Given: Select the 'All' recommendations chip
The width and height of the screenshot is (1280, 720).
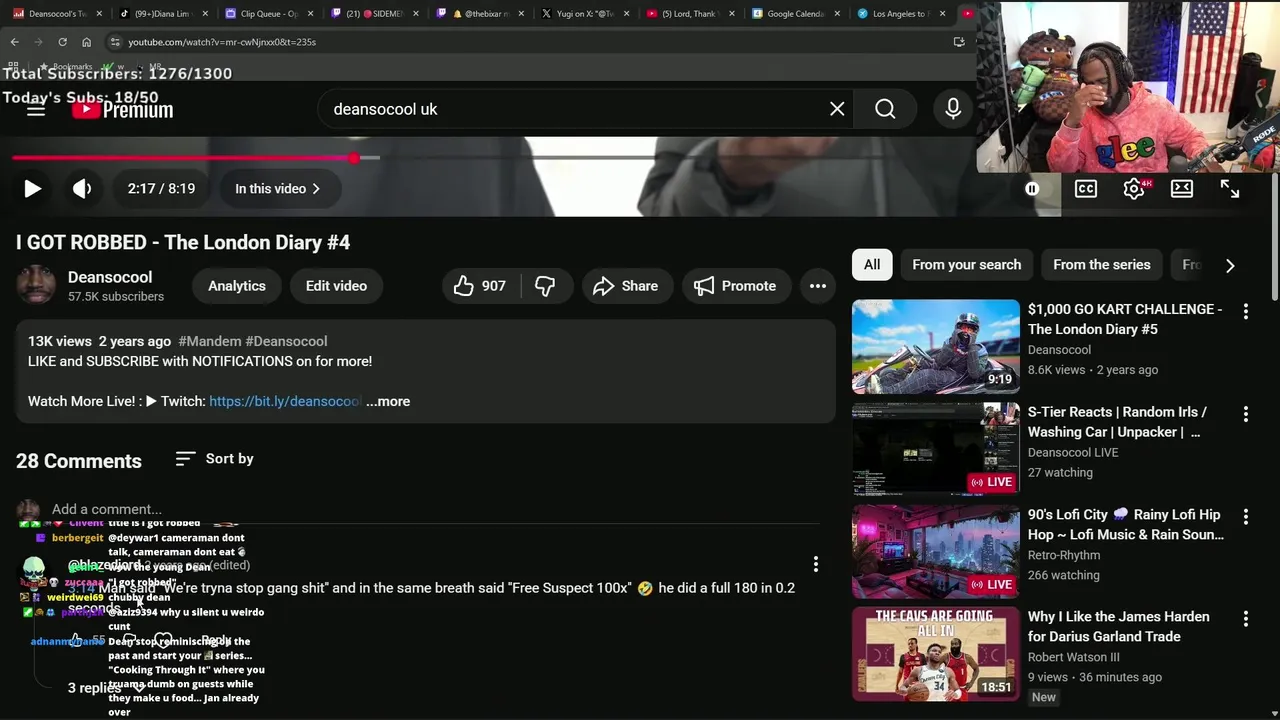Looking at the screenshot, I should (872, 265).
